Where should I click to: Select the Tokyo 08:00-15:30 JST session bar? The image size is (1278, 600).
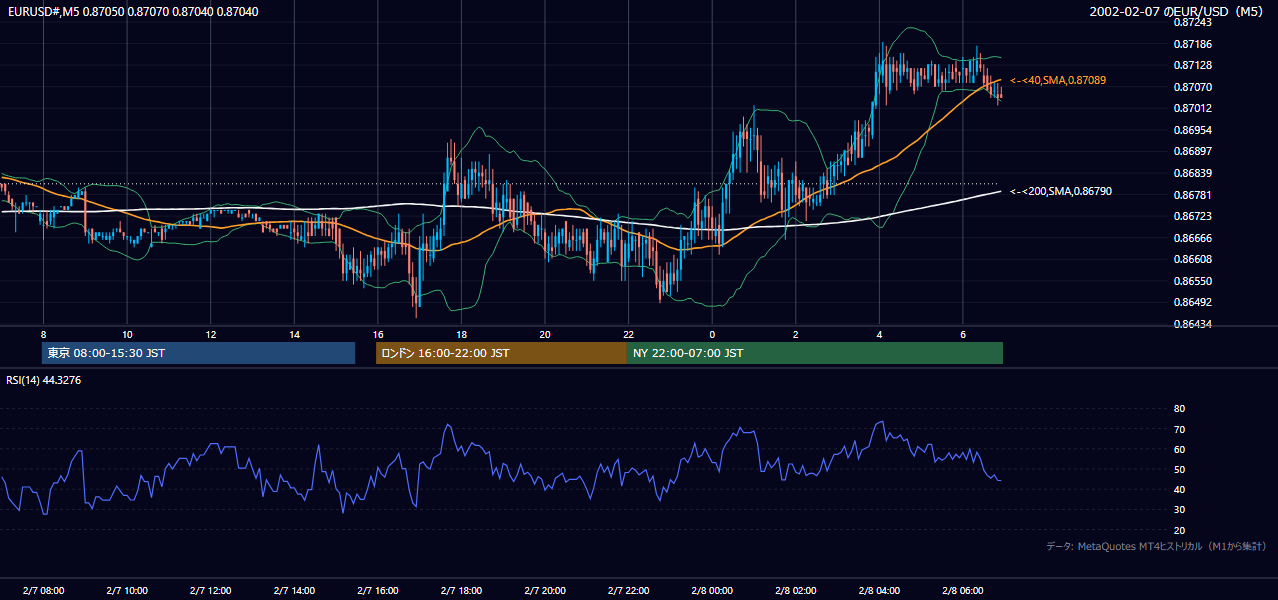[x=198, y=353]
